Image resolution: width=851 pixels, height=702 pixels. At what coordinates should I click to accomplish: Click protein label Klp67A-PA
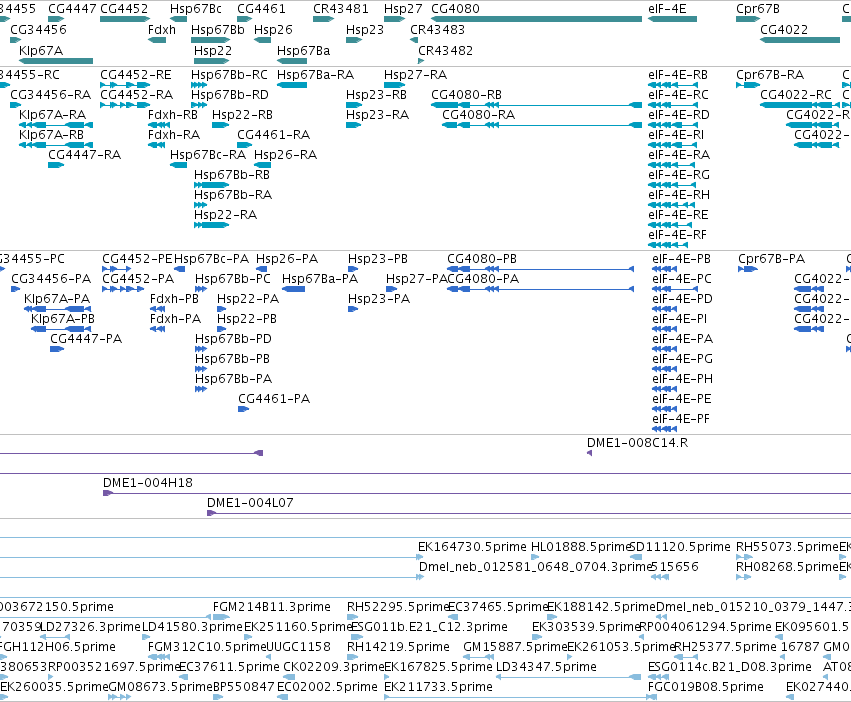click(x=57, y=299)
